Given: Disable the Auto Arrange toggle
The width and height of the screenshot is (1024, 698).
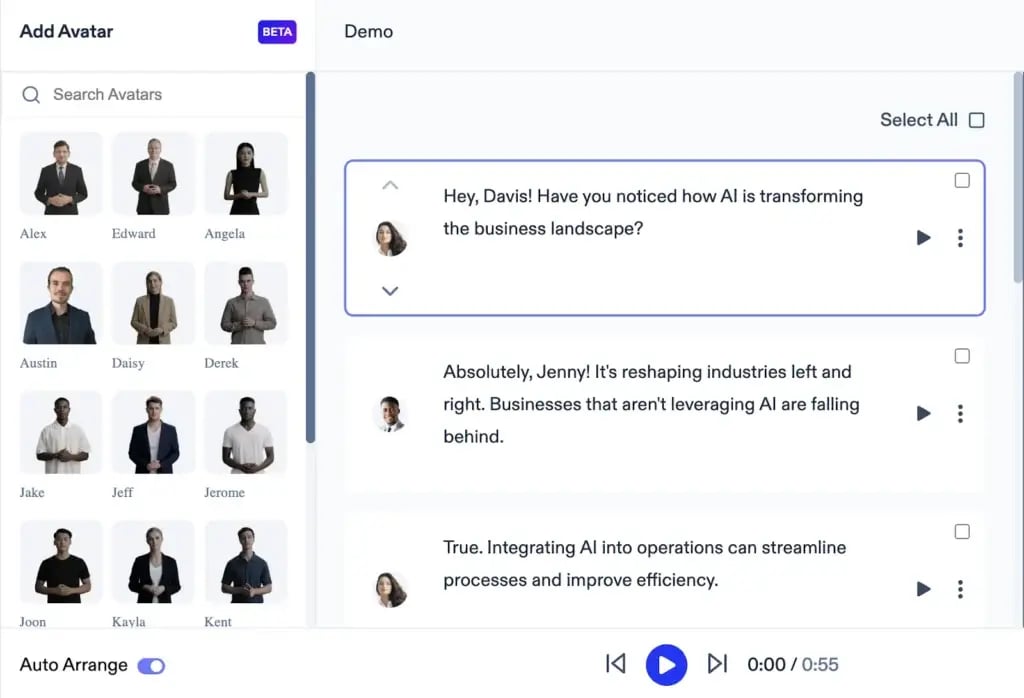Looking at the screenshot, I should point(151,666).
